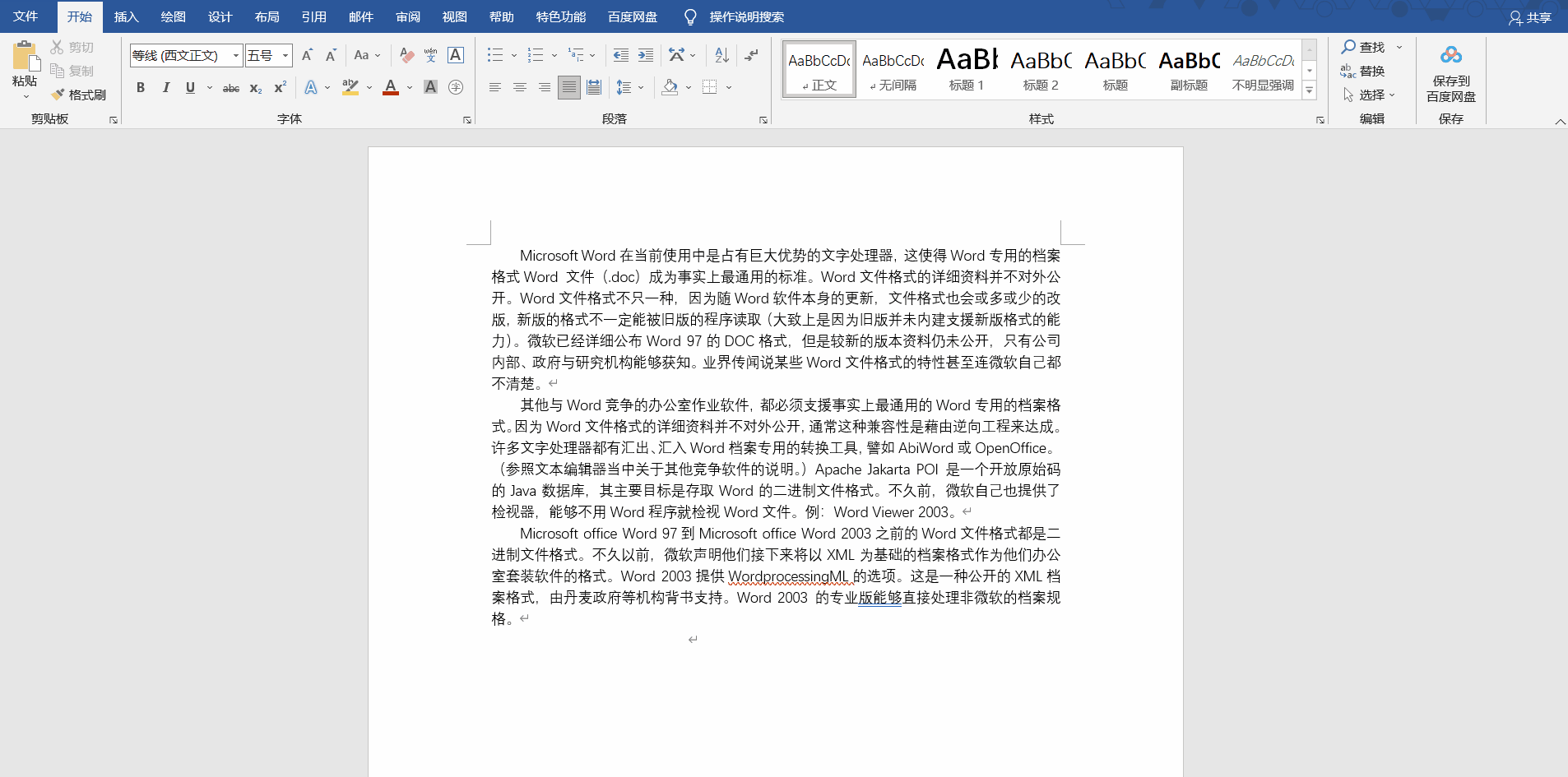Image resolution: width=1568 pixels, height=777 pixels.
Task: Open the paste options arrow
Action: click(26, 97)
